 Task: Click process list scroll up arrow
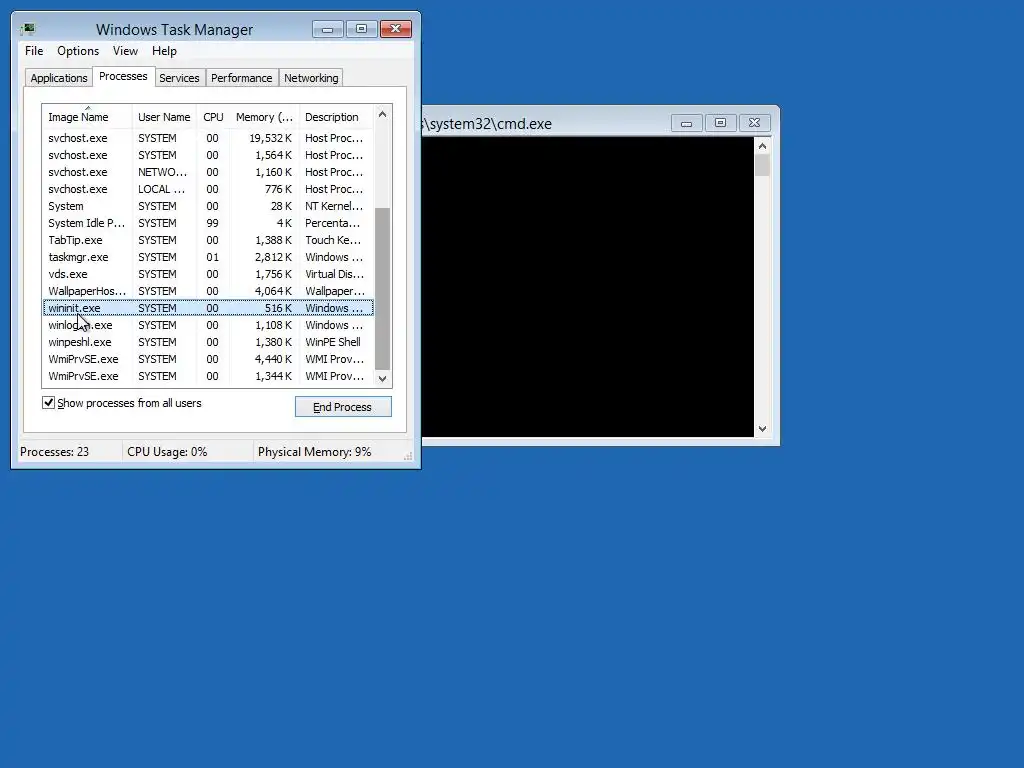tap(383, 114)
